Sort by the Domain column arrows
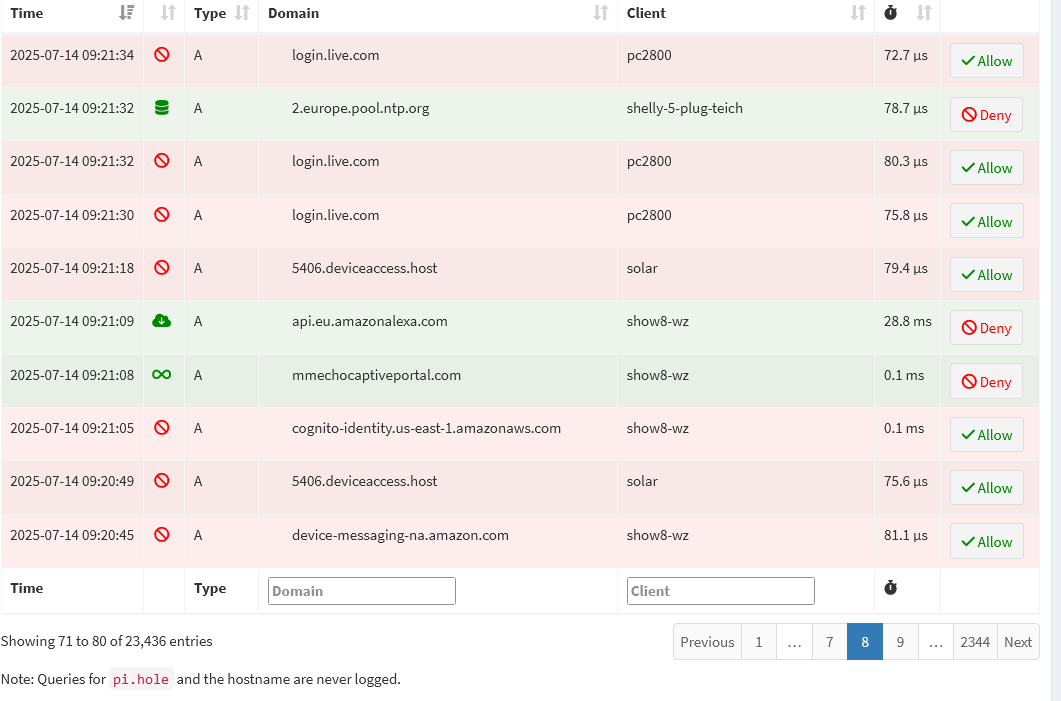The height and width of the screenshot is (701, 1061). click(x=600, y=13)
